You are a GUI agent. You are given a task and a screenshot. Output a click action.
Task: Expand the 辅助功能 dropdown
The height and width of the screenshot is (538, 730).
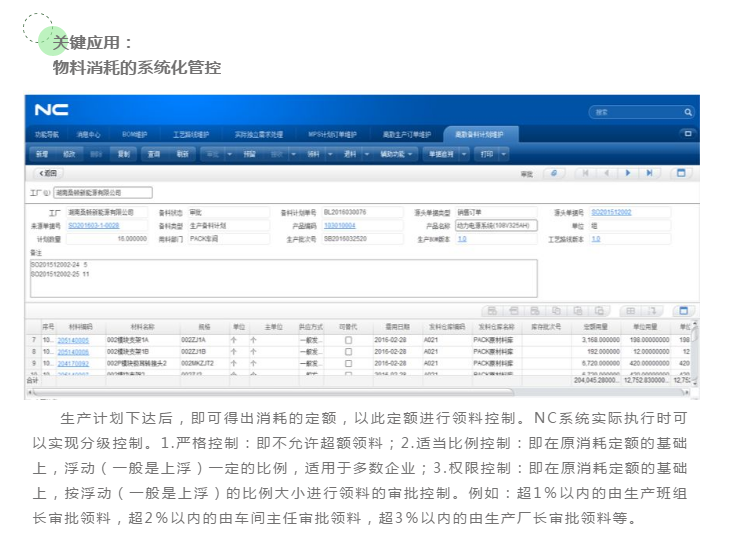click(x=410, y=154)
